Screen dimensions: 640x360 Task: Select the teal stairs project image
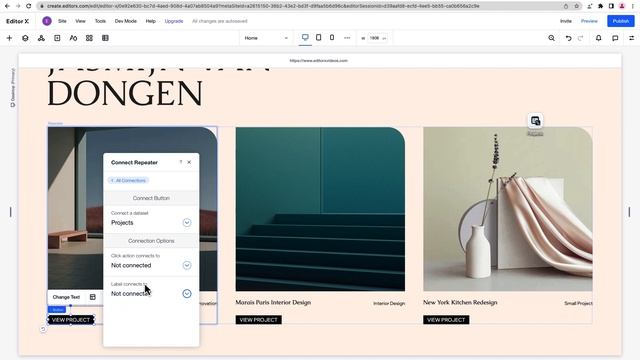point(320,209)
